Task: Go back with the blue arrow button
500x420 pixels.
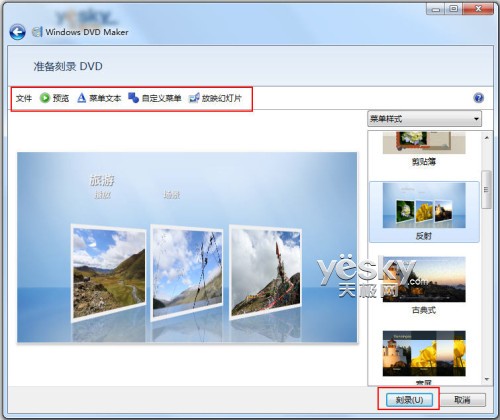Action: pos(17,32)
